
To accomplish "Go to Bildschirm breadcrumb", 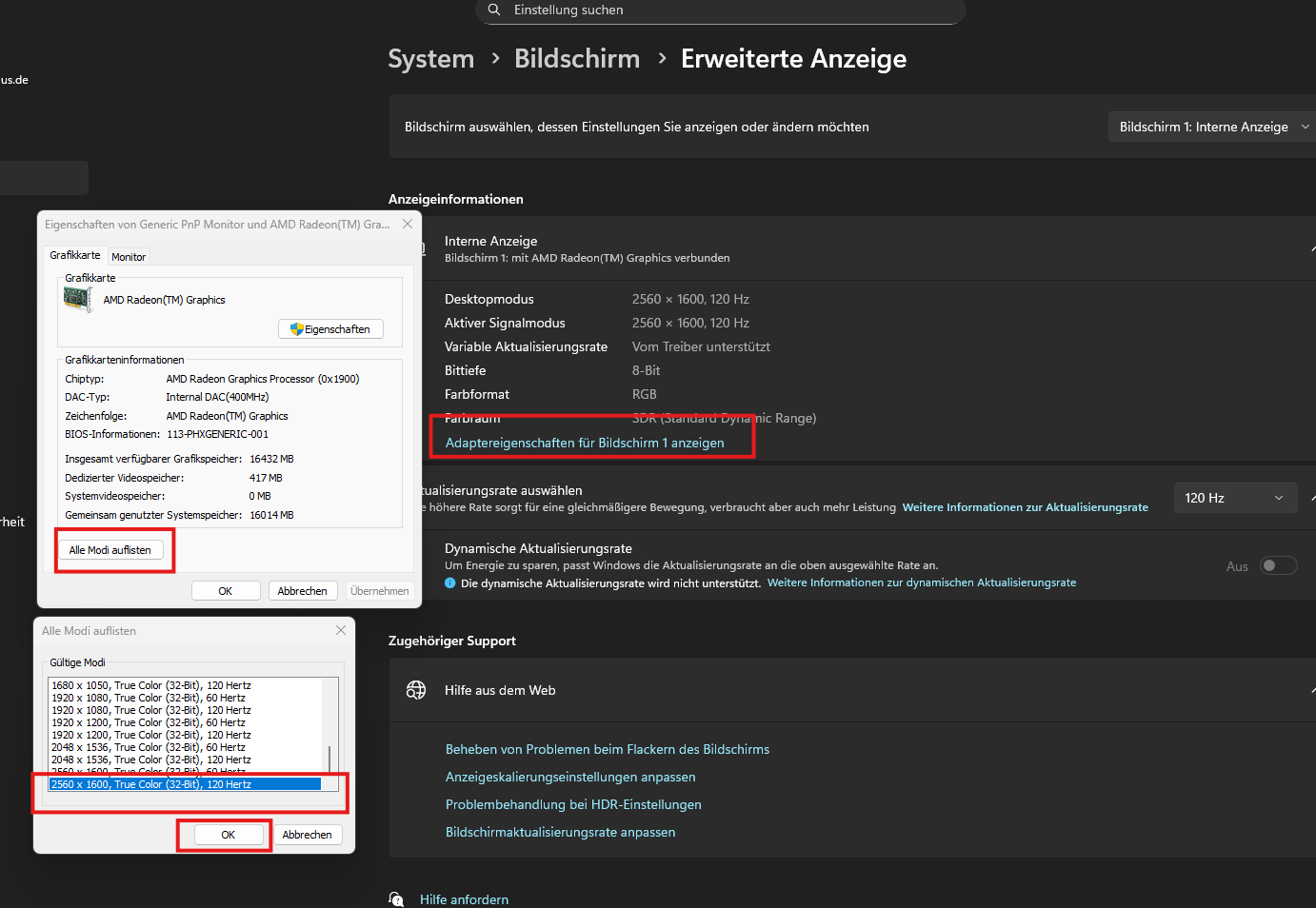I will tap(577, 58).
